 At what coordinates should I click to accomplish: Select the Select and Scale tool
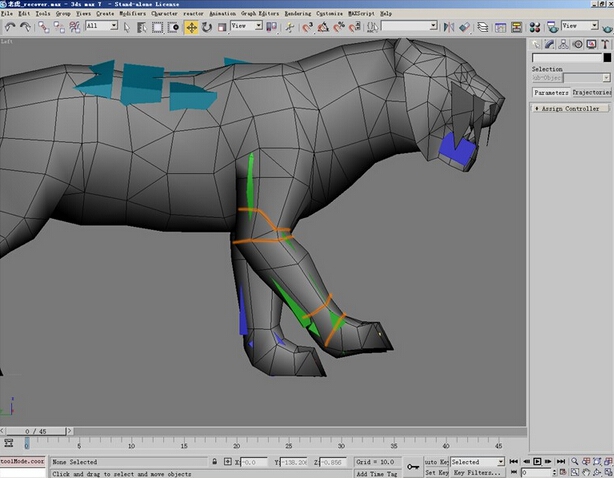pos(222,27)
